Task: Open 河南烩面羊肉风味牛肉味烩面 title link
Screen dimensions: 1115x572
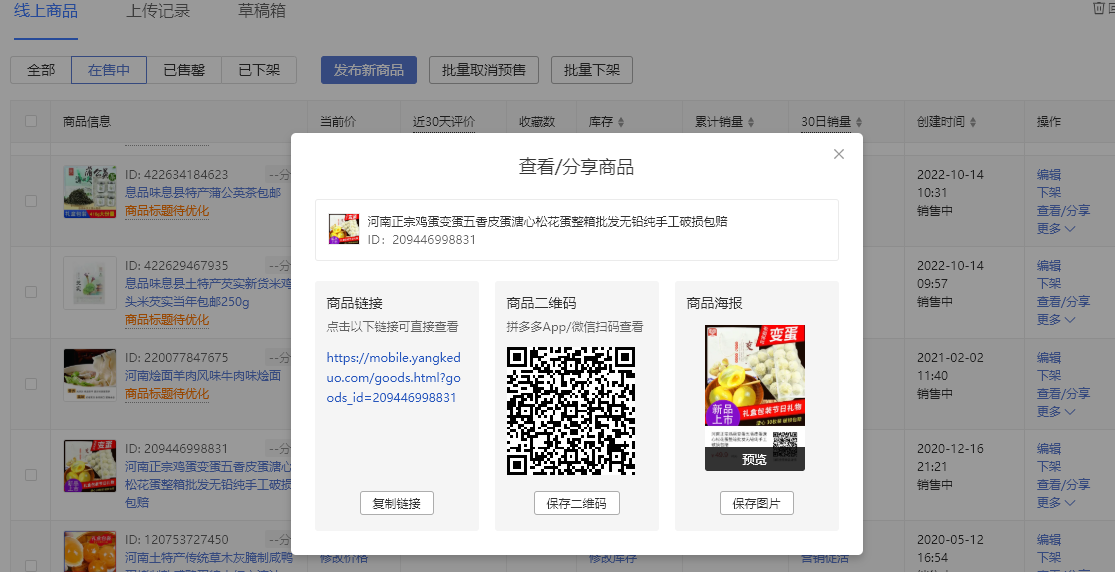Action: point(203,375)
